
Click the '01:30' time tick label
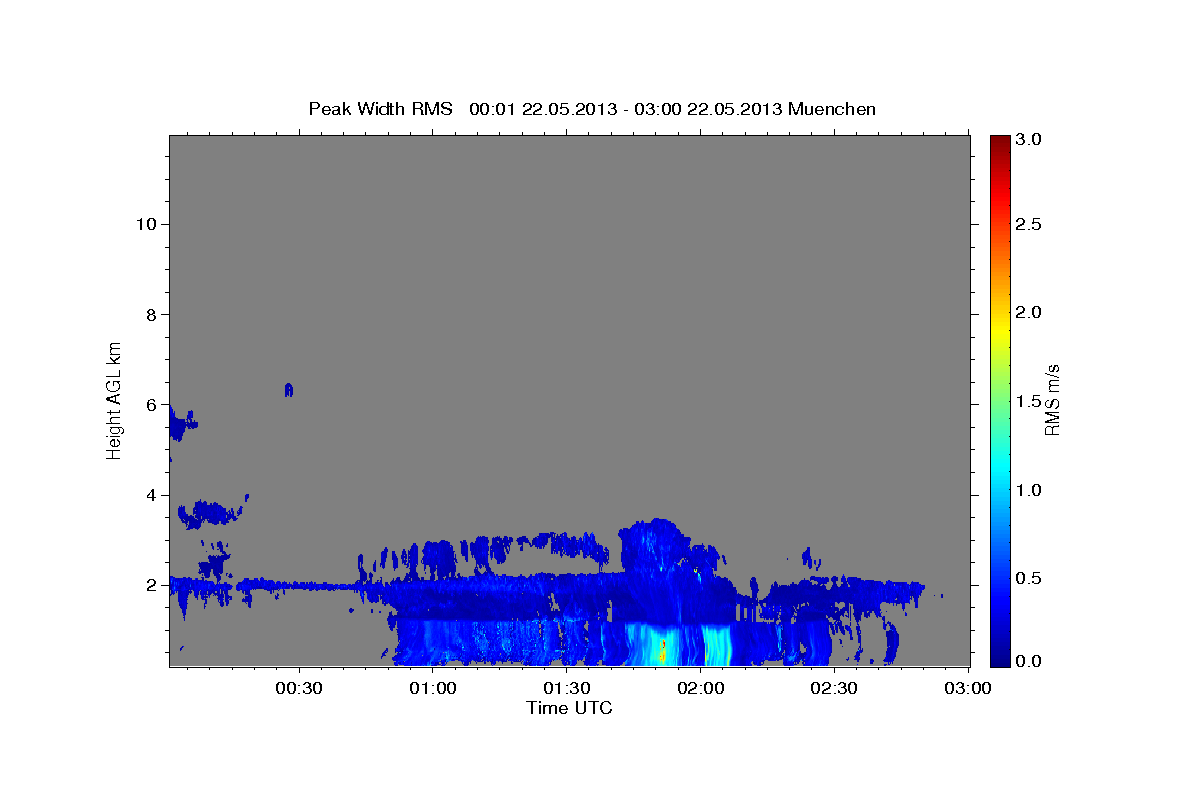[x=567, y=688]
